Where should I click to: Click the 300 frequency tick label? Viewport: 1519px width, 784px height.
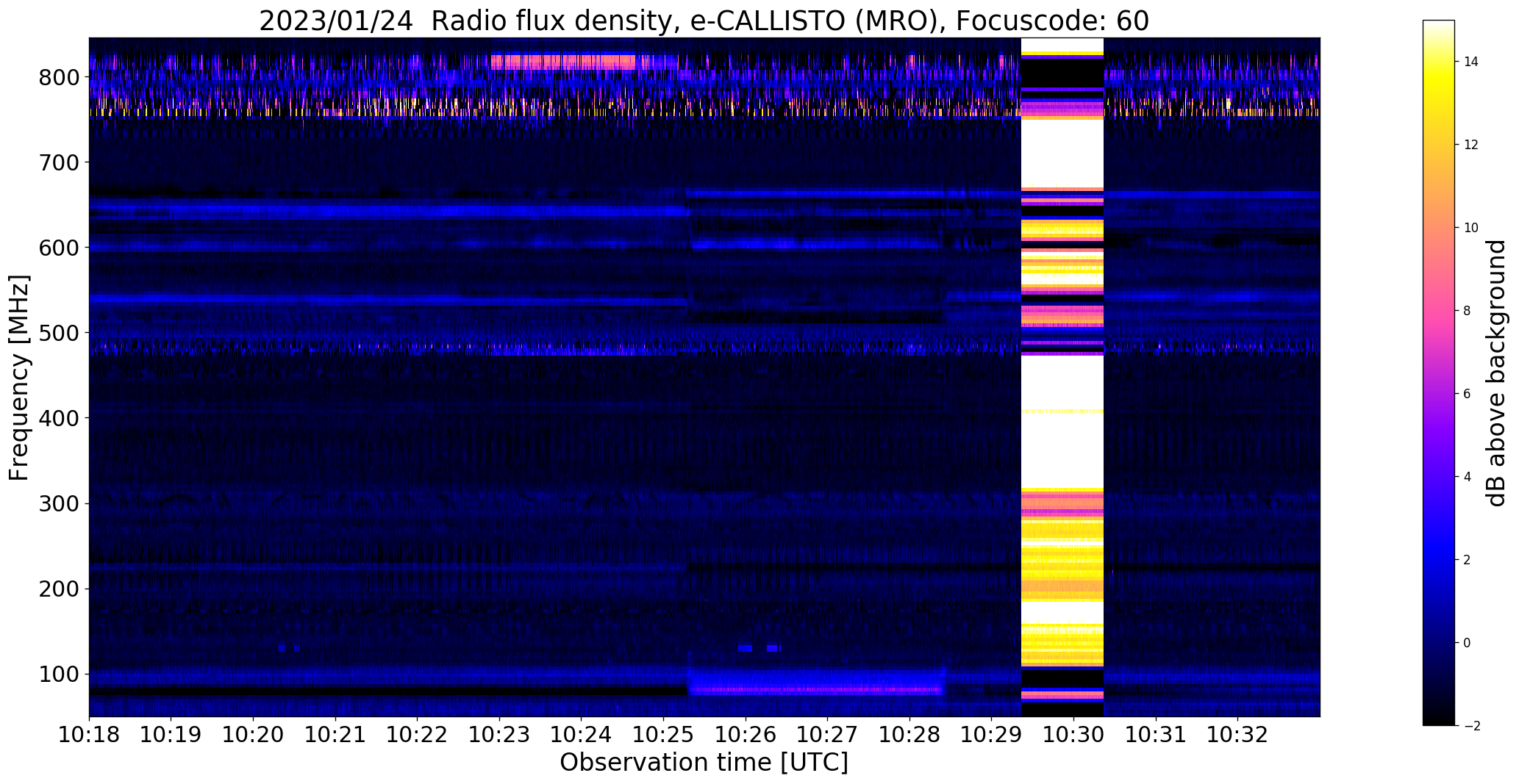60,503
